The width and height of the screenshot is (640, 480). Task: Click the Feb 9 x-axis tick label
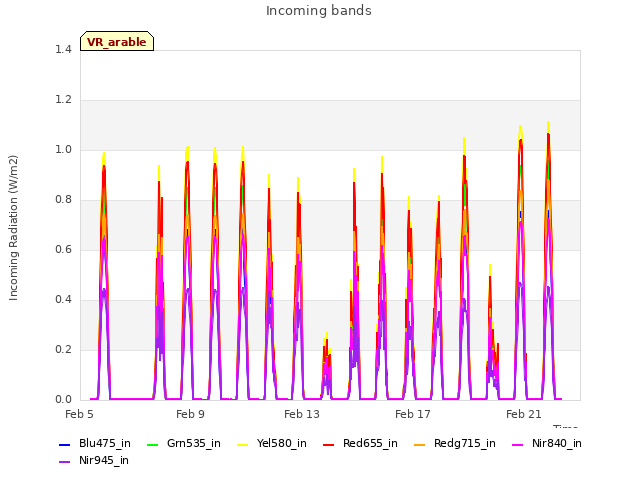[190, 414]
